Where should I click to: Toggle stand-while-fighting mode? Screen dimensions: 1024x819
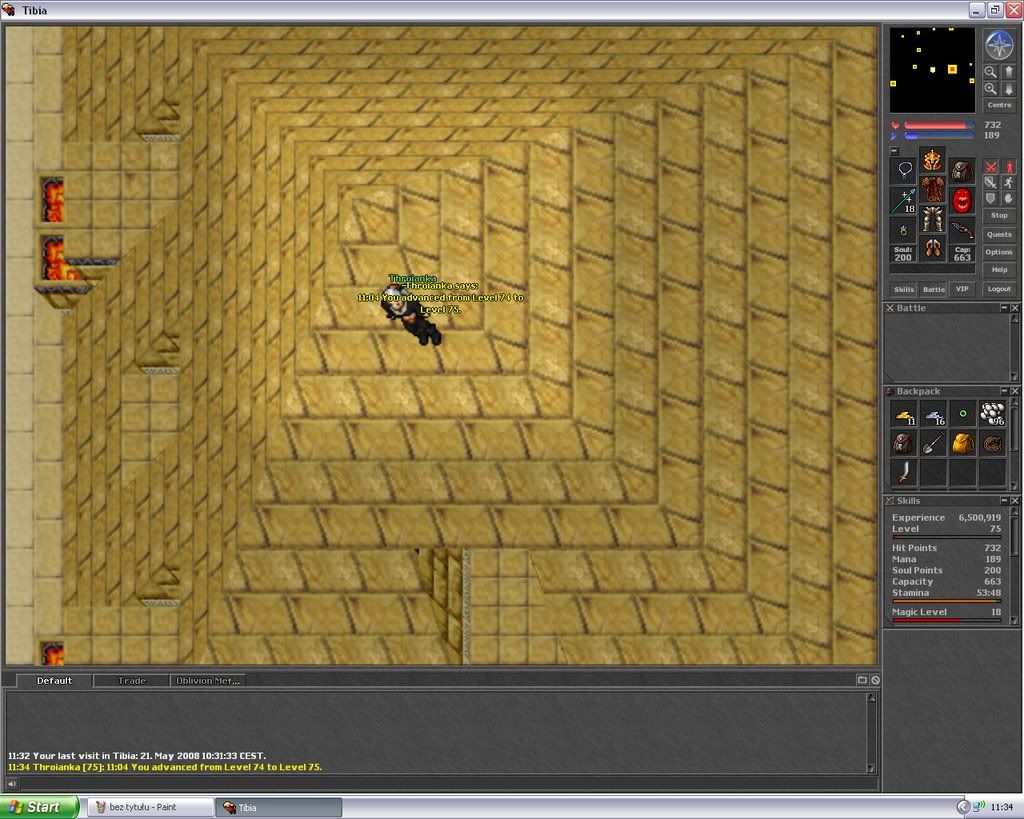[1009, 167]
